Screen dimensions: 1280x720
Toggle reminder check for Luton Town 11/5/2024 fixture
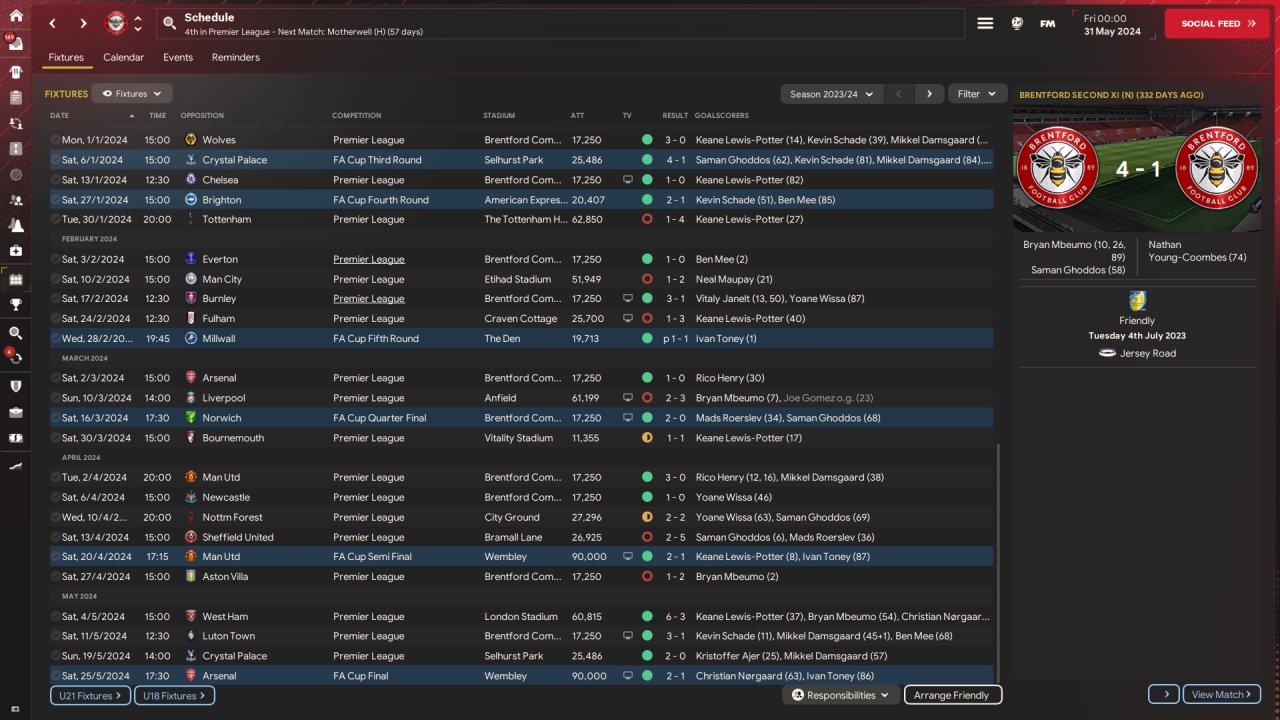click(56, 636)
